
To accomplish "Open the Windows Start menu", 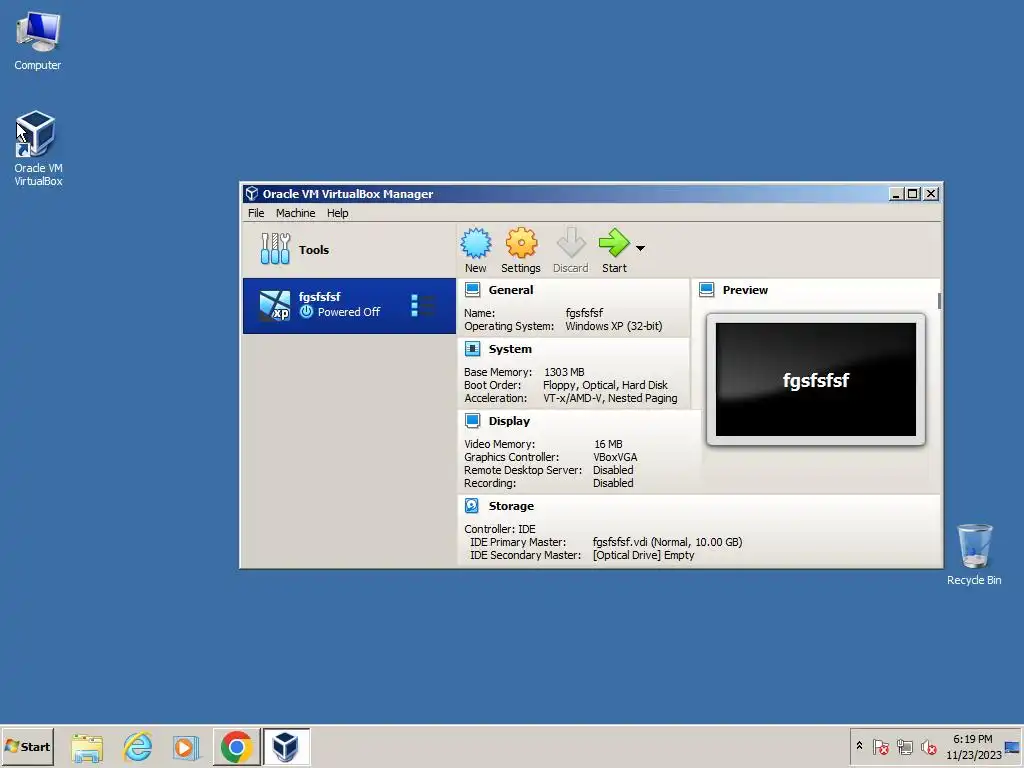I will [27, 746].
